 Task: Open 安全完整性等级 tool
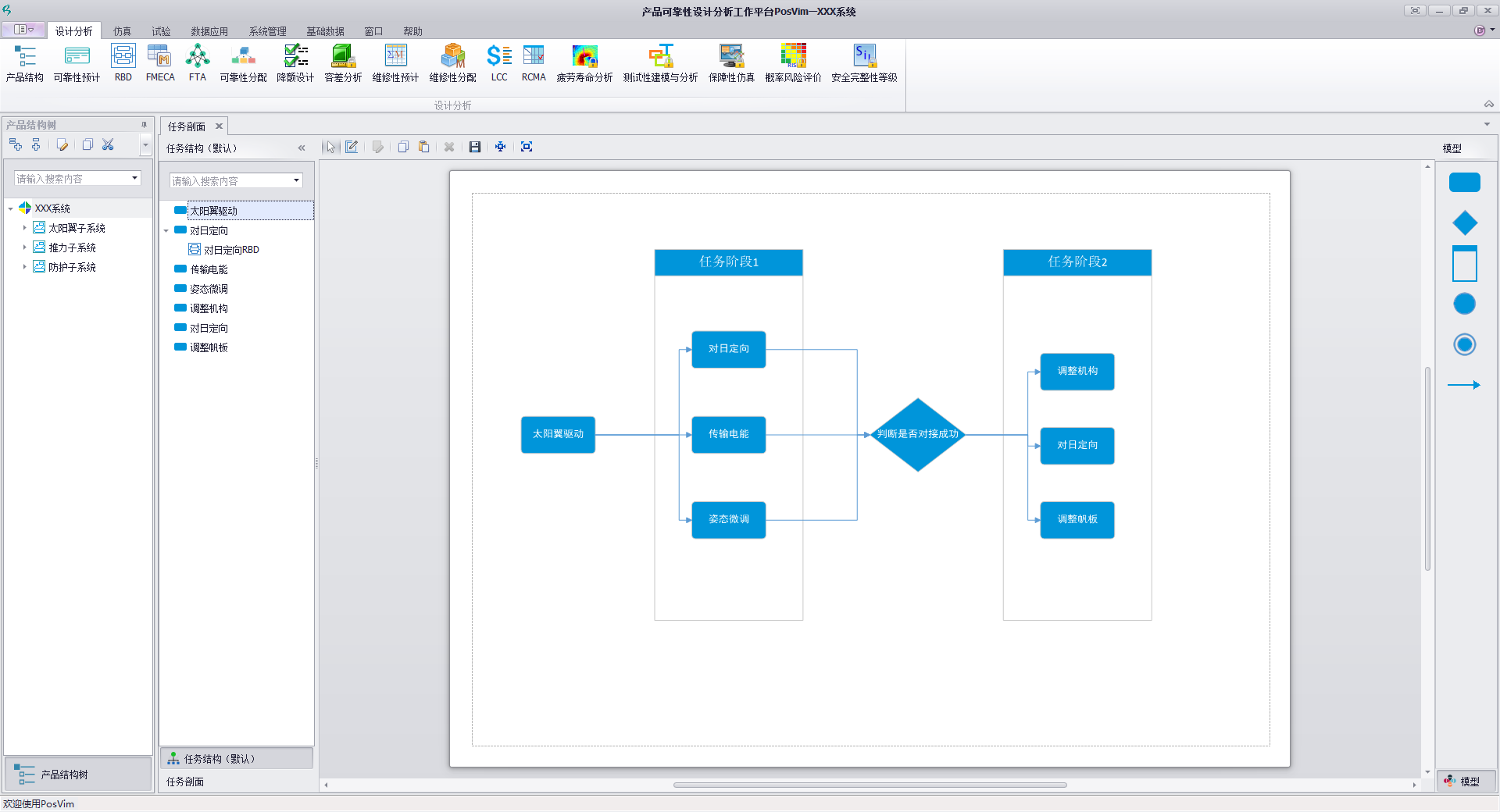(864, 63)
